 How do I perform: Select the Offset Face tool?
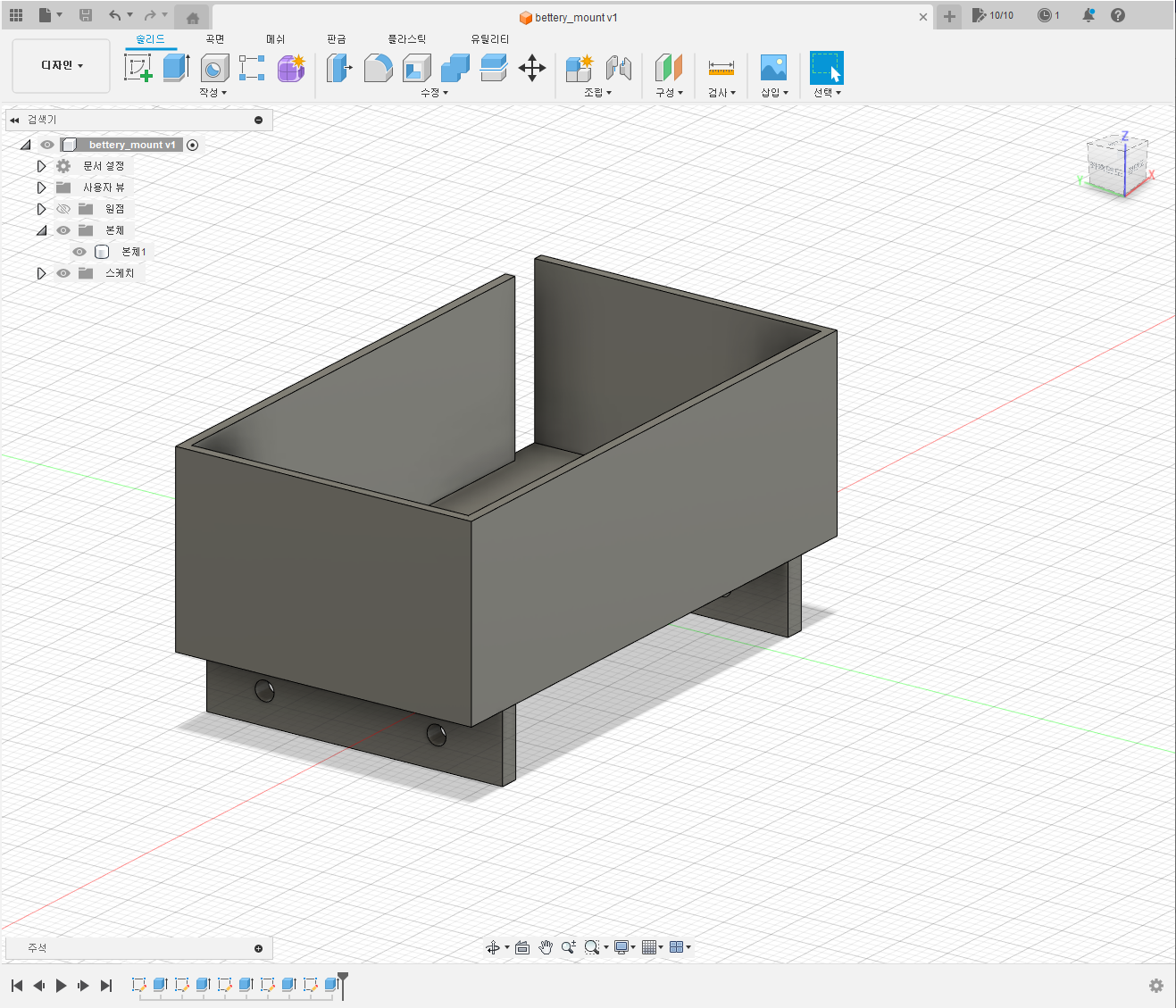click(494, 68)
